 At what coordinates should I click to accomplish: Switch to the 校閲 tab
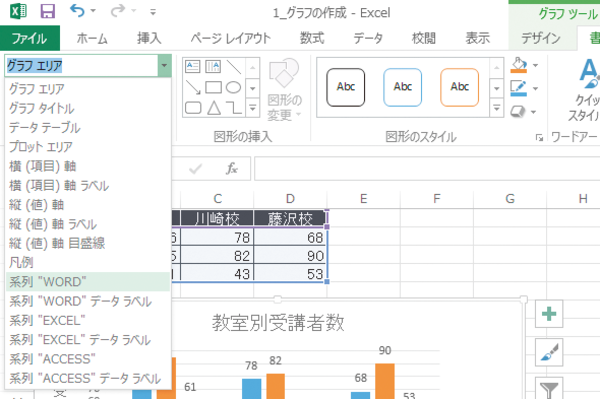coord(424,38)
